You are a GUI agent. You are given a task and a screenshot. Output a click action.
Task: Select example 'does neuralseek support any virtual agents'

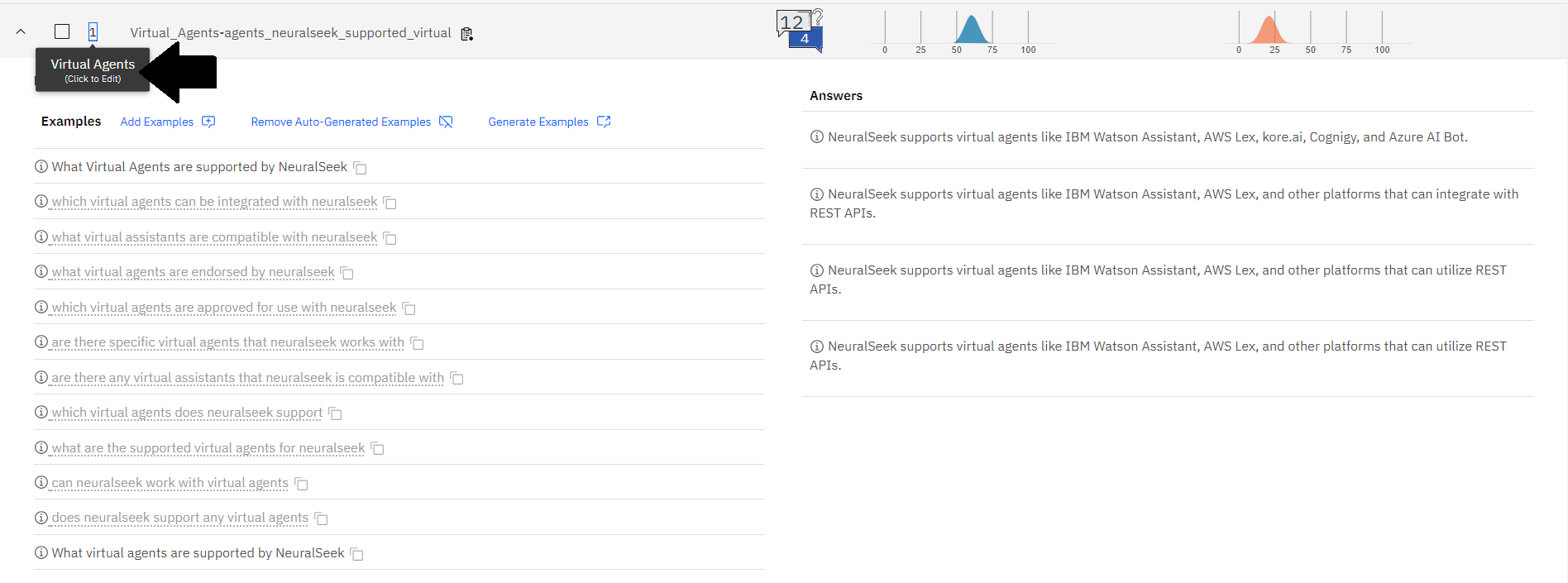click(x=180, y=517)
